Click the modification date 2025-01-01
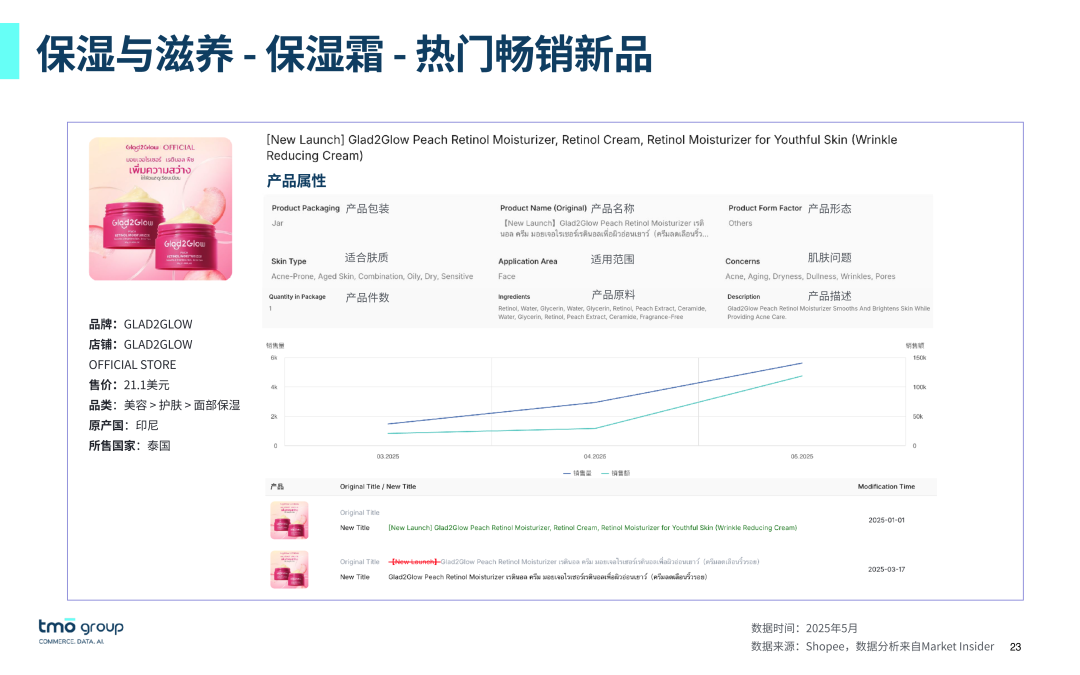 pyautogui.click(x=886, y=520)
